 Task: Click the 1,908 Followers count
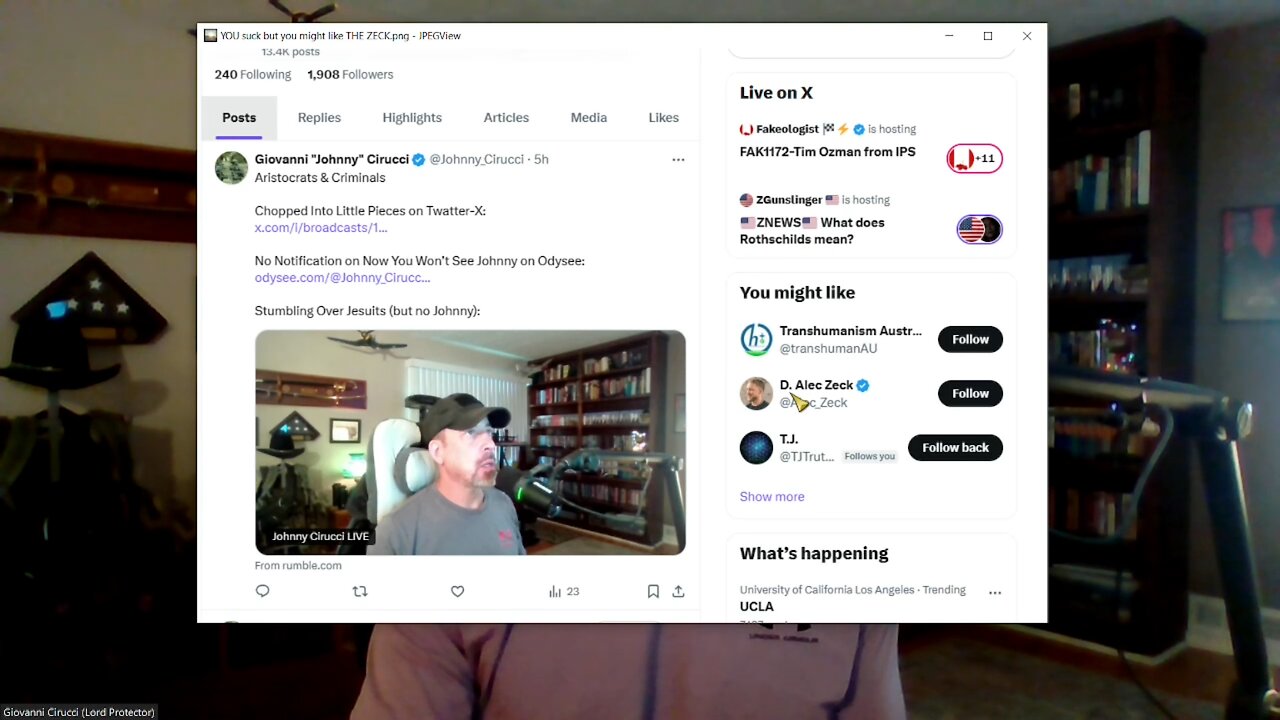[350, 75]
